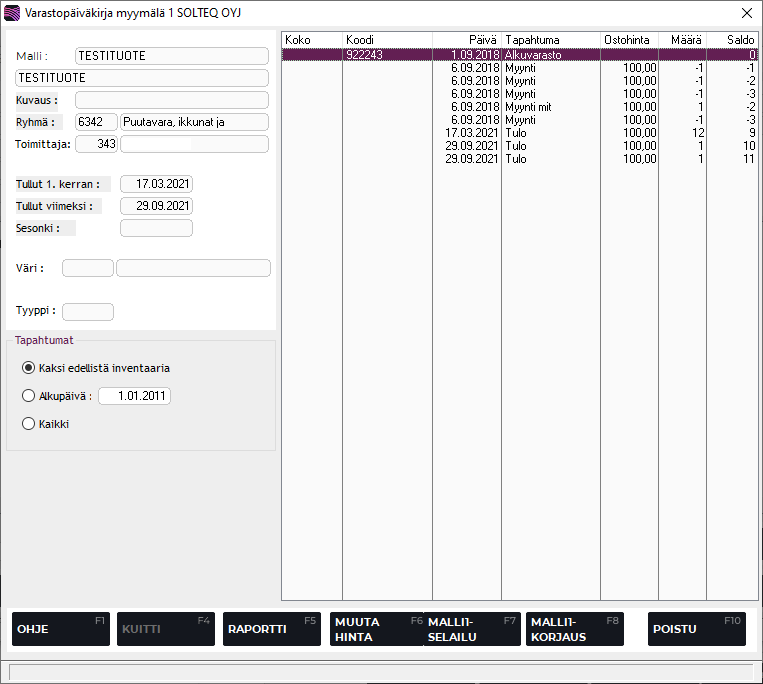763x684 pixels.
Task: Sort by the Päivä column header
Action: pyautogui.click(x=466, y=39)
